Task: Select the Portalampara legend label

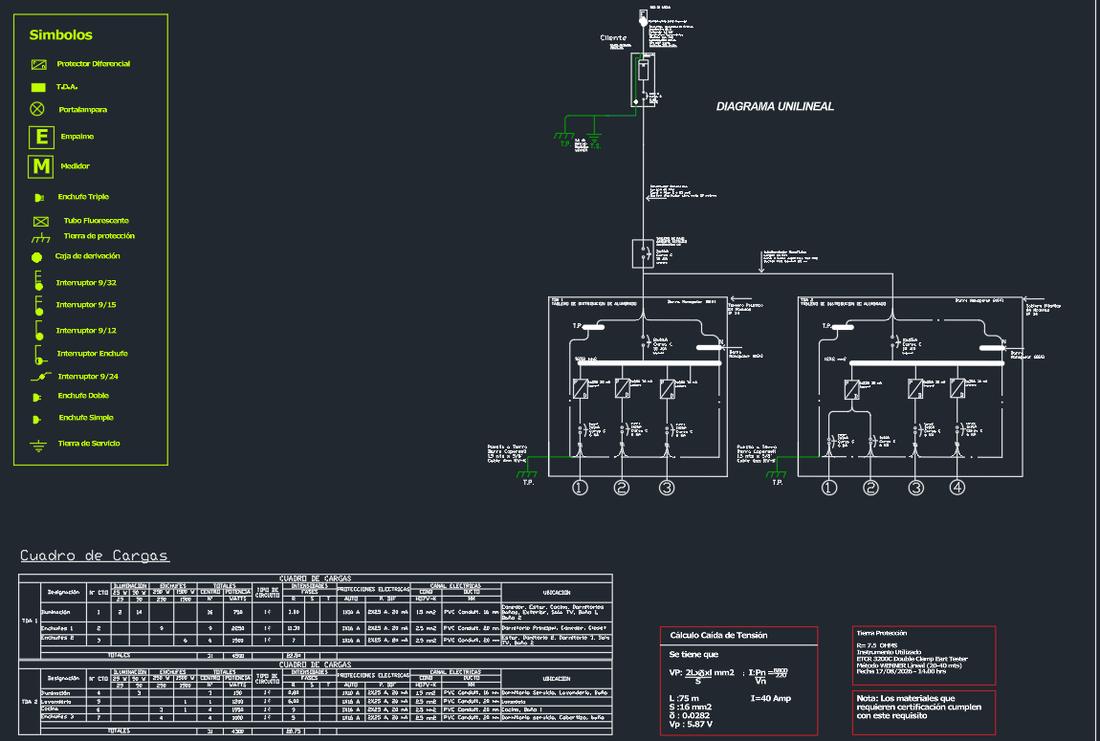Action: tap(83, 109)
